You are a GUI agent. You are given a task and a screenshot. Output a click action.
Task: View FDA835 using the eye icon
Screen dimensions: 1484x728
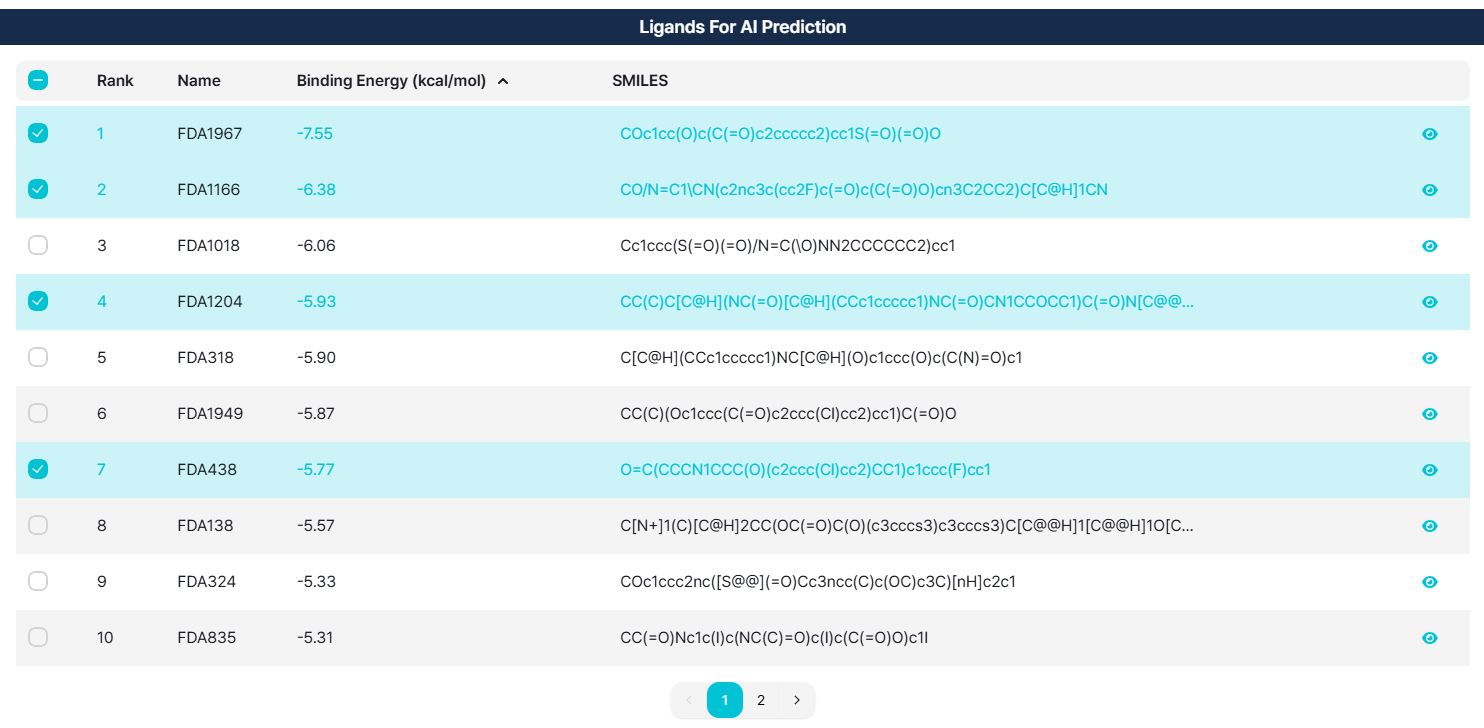coord(1429,638)
